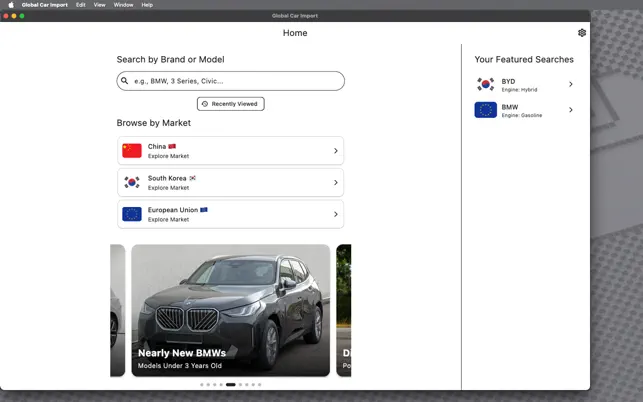Click the clock icon on Recently Viewed
The image size is (643, 402).
[205, 104]
